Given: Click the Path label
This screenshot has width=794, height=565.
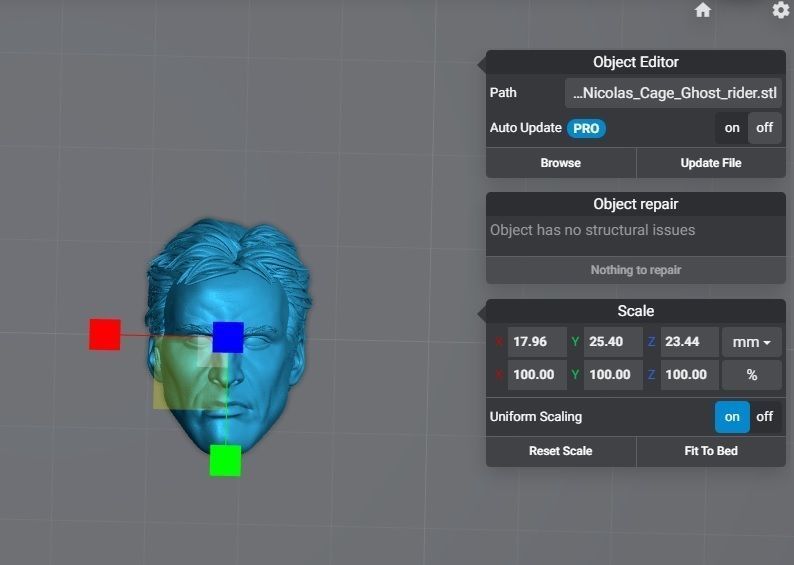Looking at the screenshot, I should click(x=503, y=93).
